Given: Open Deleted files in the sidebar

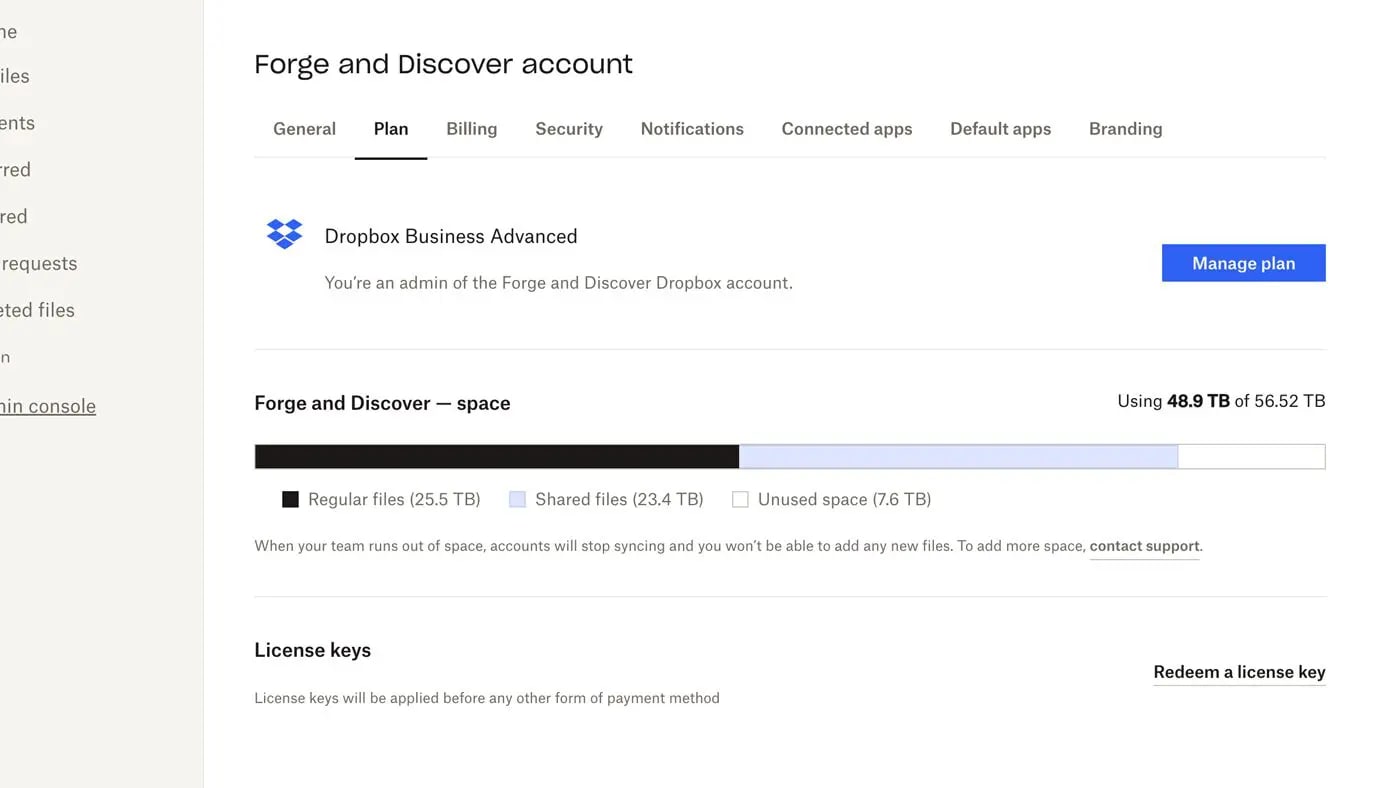Looking at the screenshot, I should (37, 310).
